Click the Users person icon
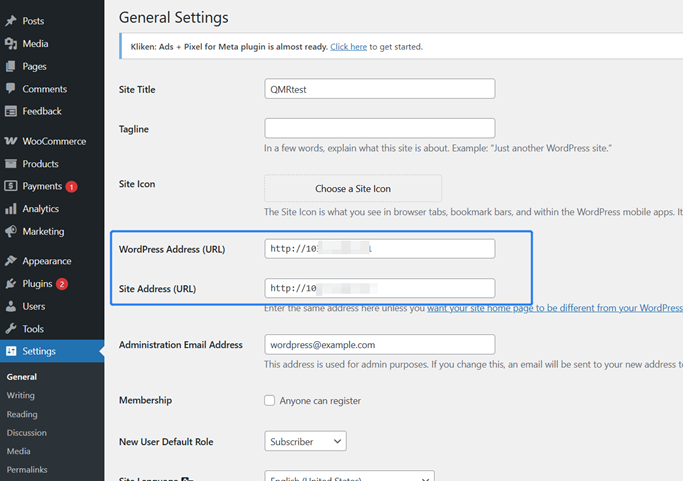 pyautogui.click(x=11, y=306)
